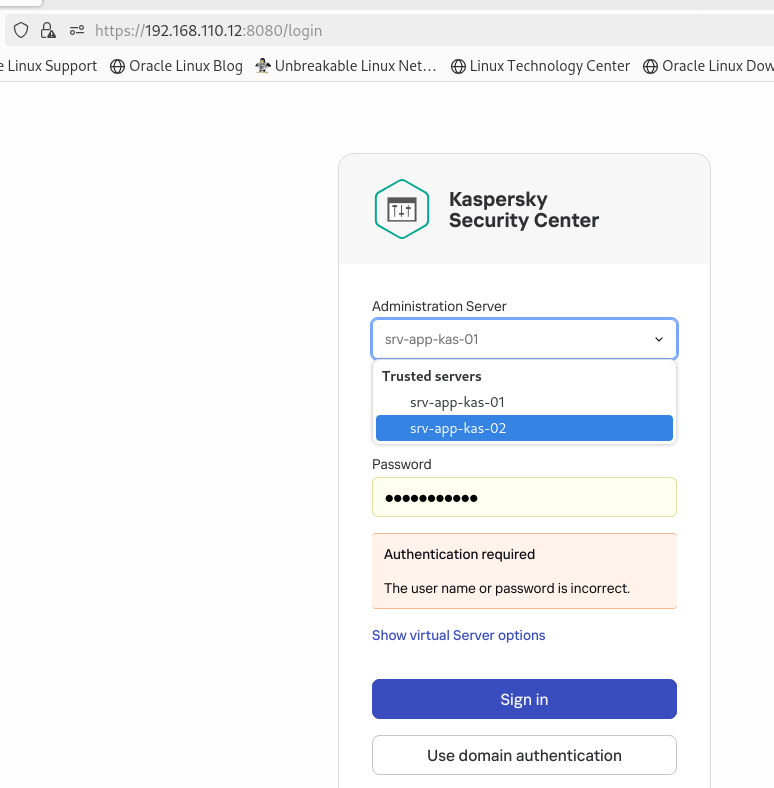This screenshot has height=788, width=774.
Task: Choose the highlighted srv-app-kas-02 option
Action: point(524,428)
